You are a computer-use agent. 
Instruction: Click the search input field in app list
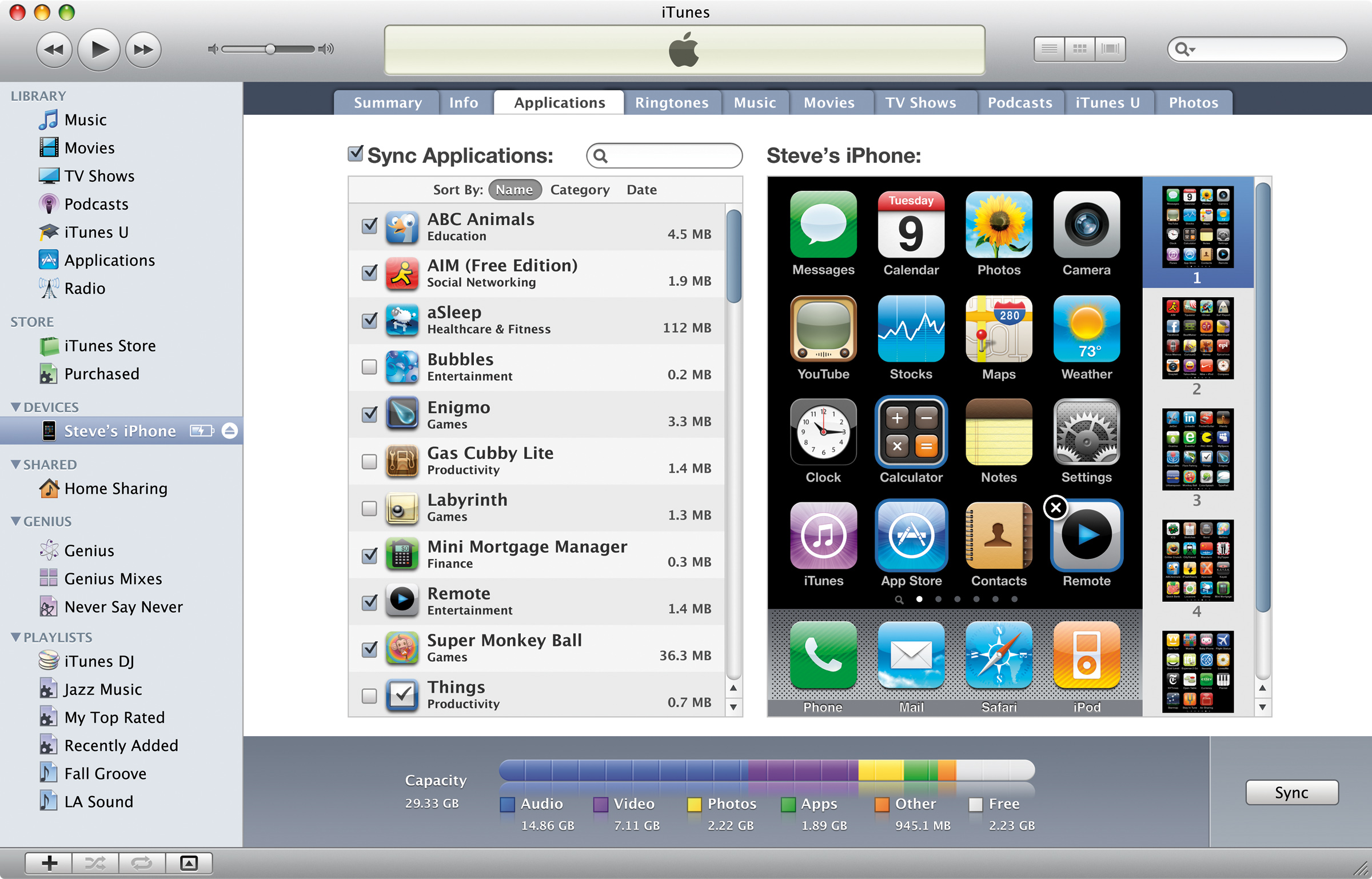click(x=665, y=155)
